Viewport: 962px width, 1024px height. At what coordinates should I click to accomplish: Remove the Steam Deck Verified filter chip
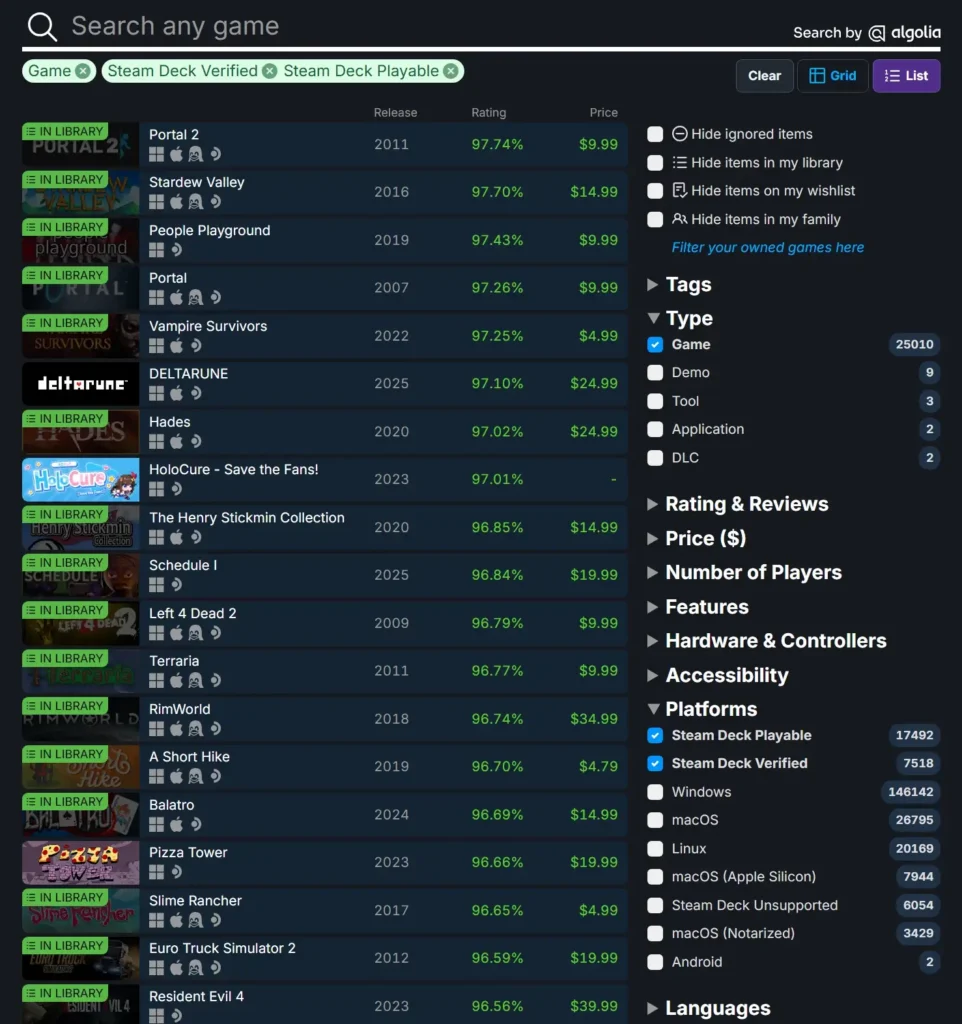[270, 71]
